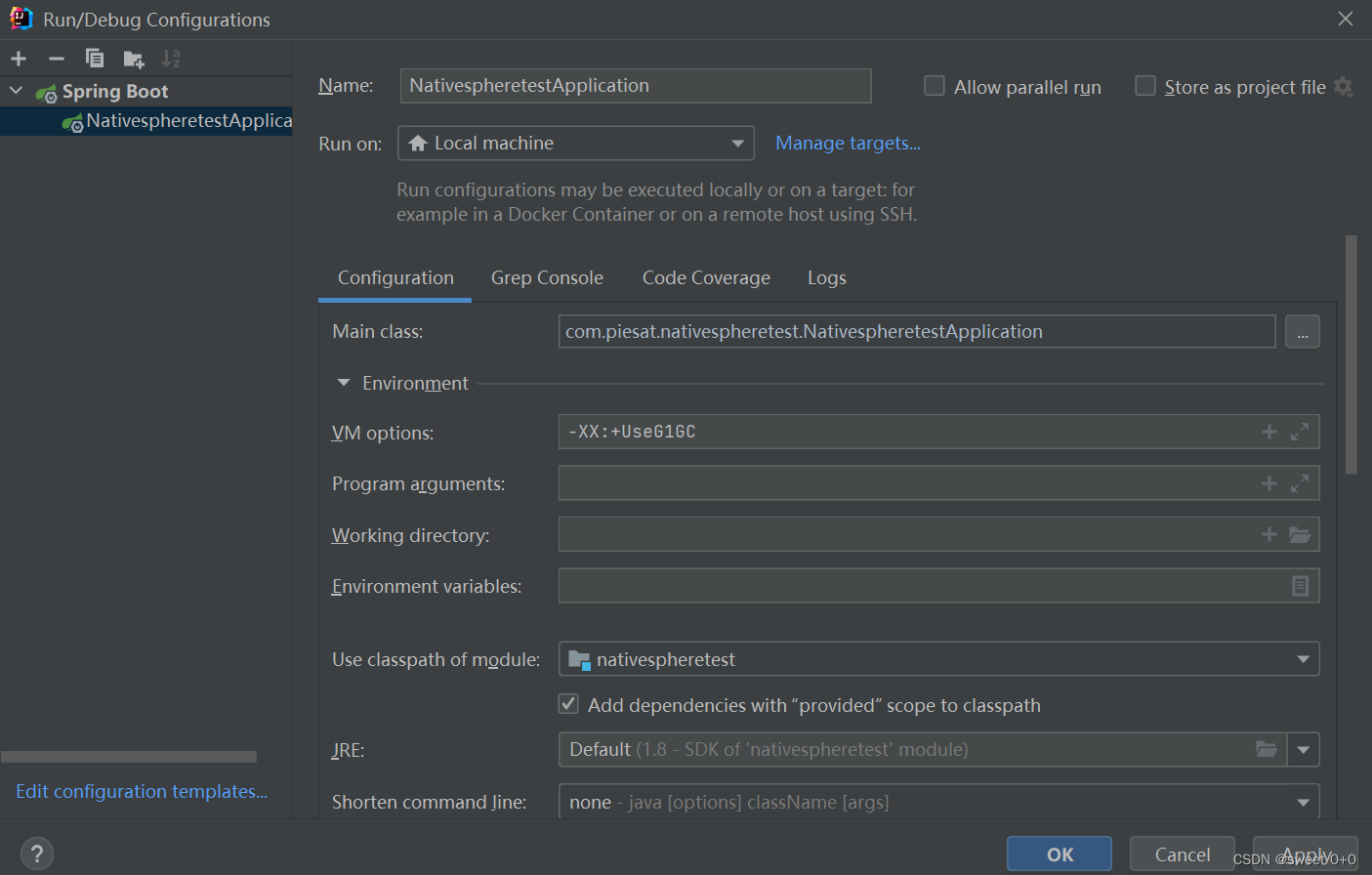Click the OK button
Image resolution: width=1372 pixels, height=875 pixels.
1060,854
